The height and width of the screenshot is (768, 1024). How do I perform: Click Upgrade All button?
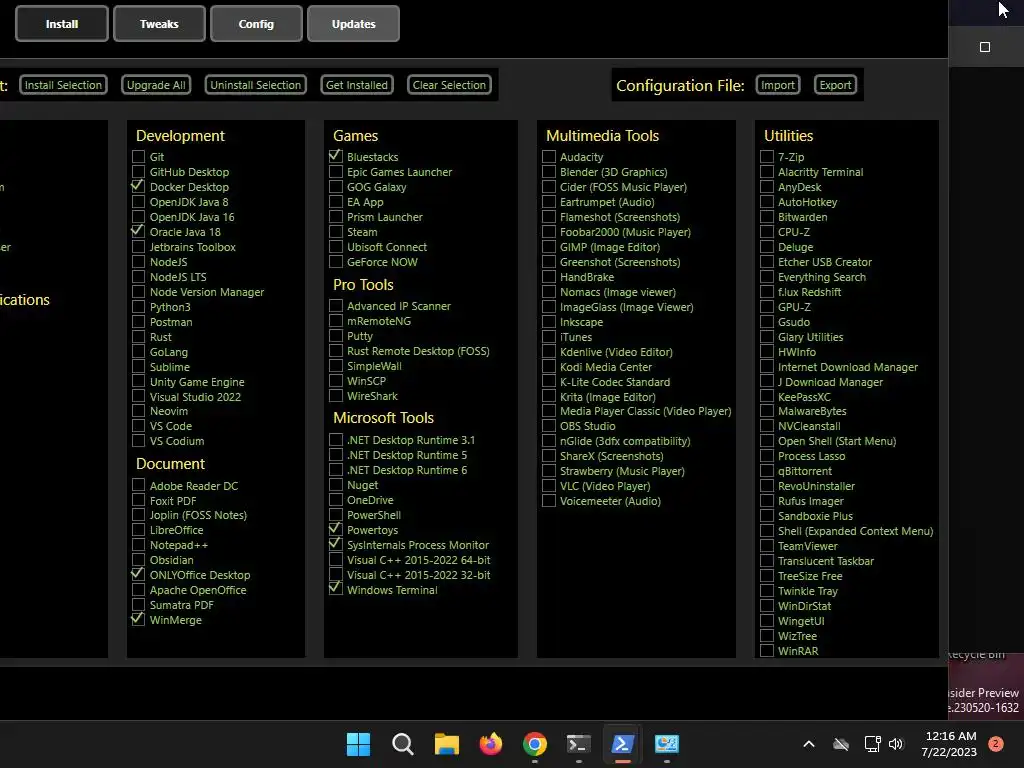click(156, 85)
